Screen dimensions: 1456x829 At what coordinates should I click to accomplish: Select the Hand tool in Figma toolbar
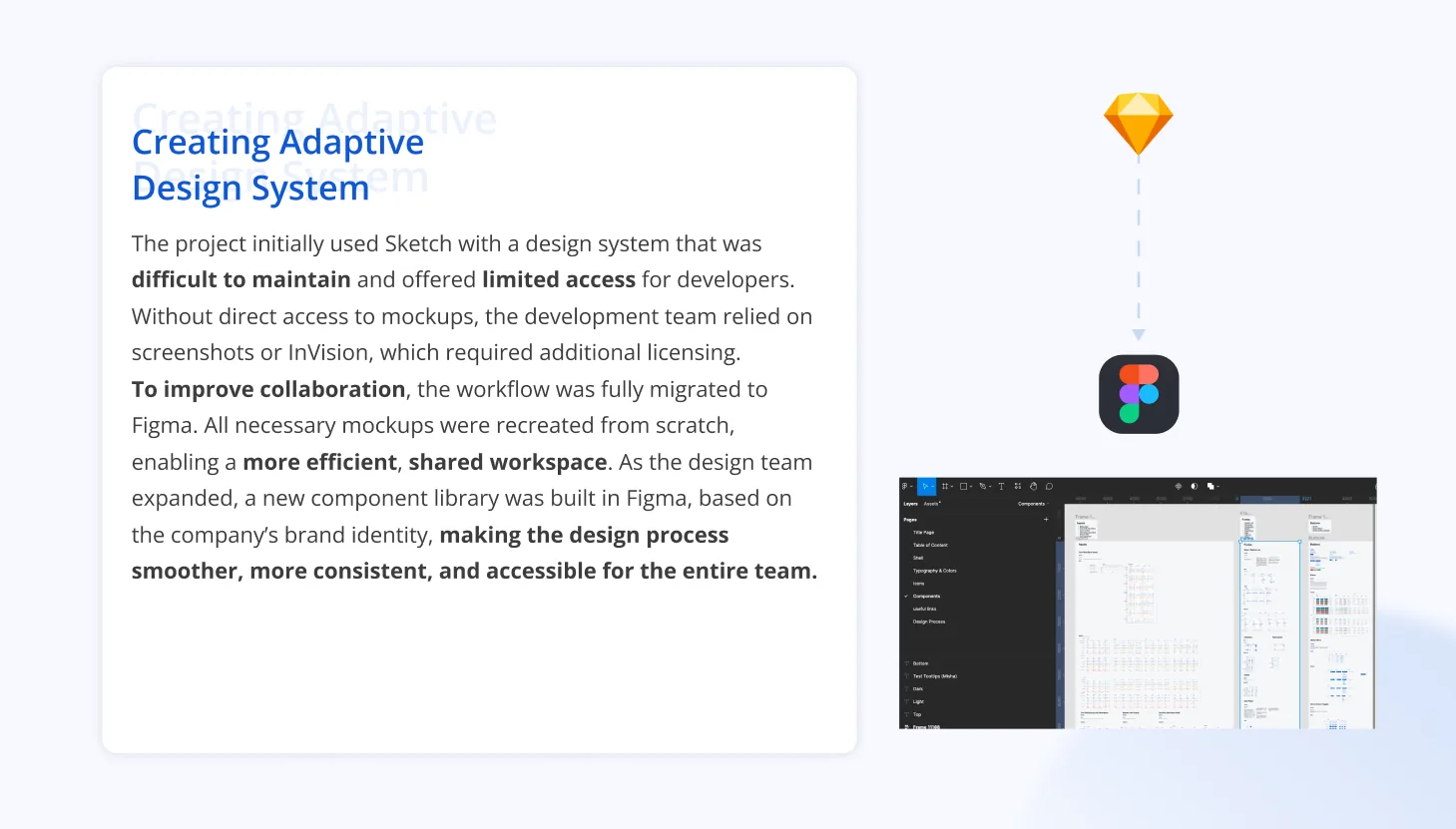coord(1034,486)
